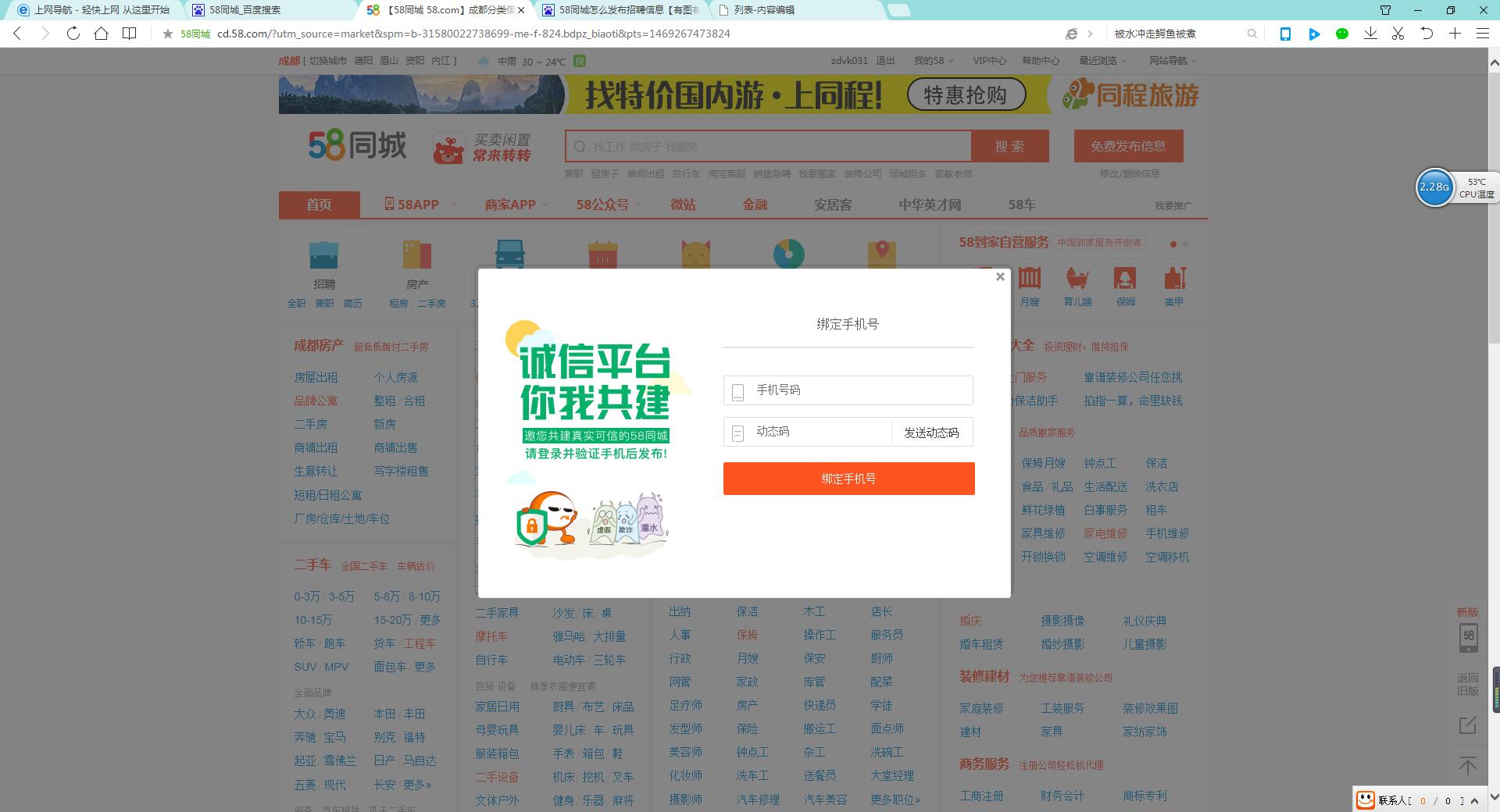Screen dimensions: 1500x812
Task: Open the 房屋出租 link
Action: tap(316, 377)
